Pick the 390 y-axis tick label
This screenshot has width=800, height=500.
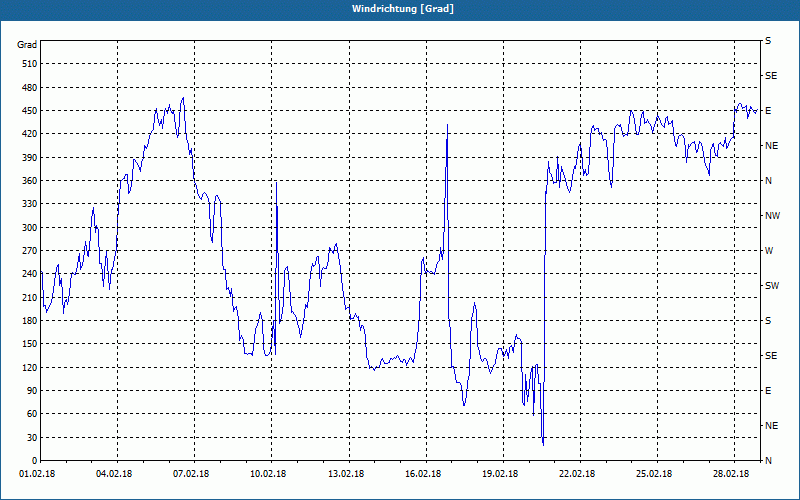coord(30,158)
